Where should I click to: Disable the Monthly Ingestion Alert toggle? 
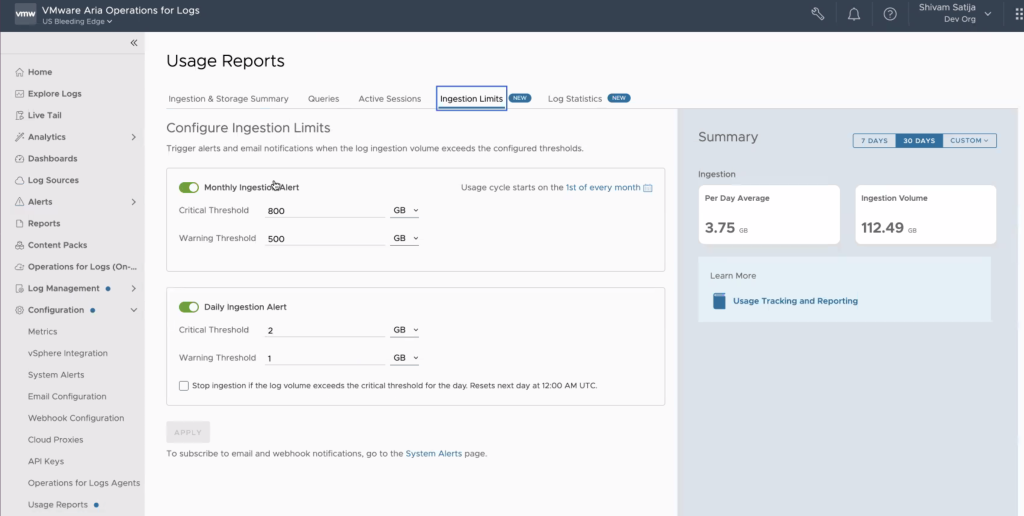pos(189,187)
